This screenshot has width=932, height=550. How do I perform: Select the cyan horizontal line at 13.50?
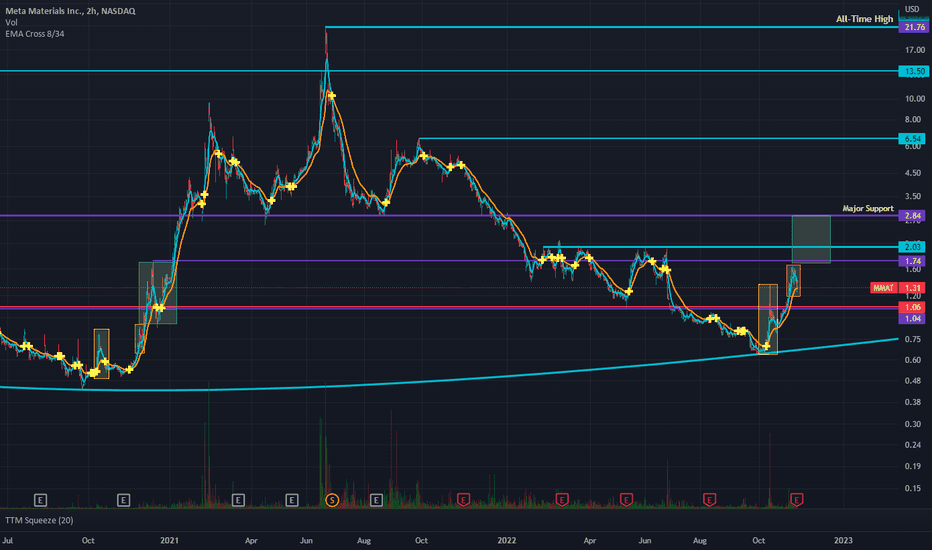pyautogui.click(x=449, y=71)
